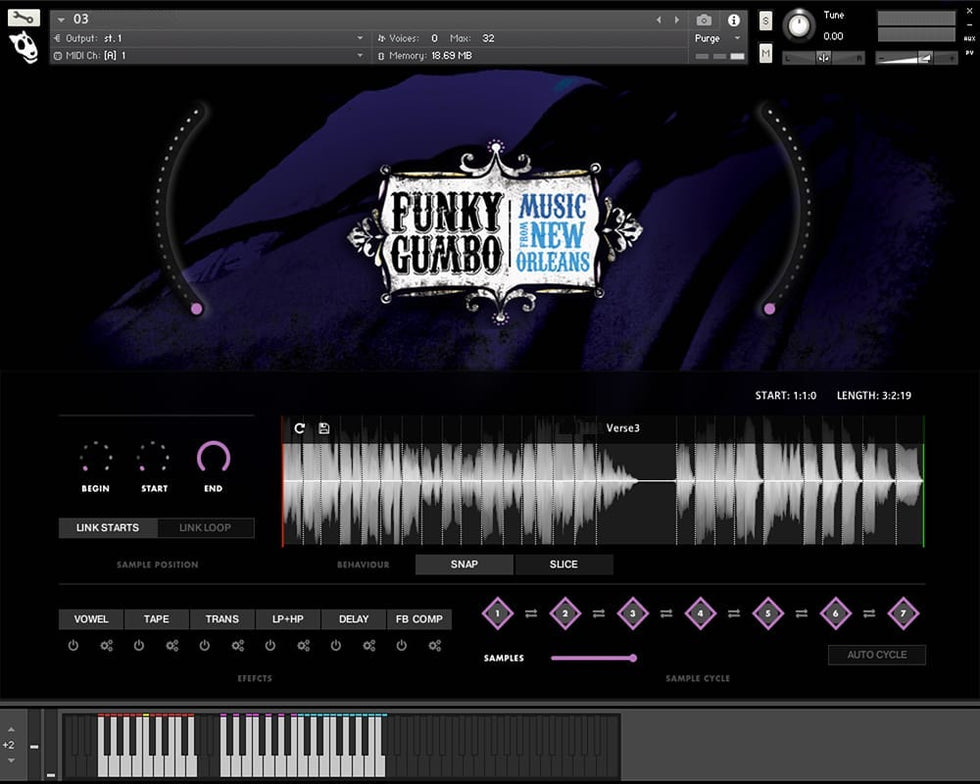The height and width of the screenshot is (784, 980).
Task: Click the reload icon above the waveform
Action: pos(299,428)
